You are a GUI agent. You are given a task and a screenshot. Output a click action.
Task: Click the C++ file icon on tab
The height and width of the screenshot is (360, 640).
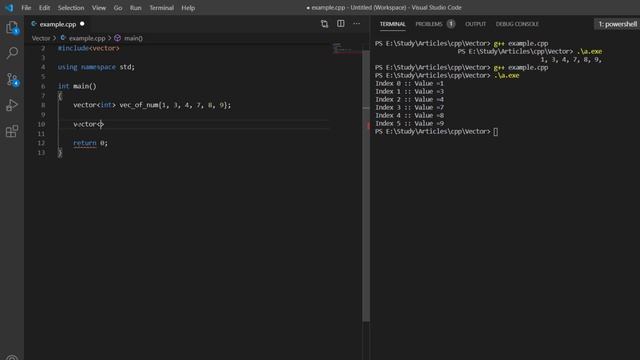tap(34, 24)
